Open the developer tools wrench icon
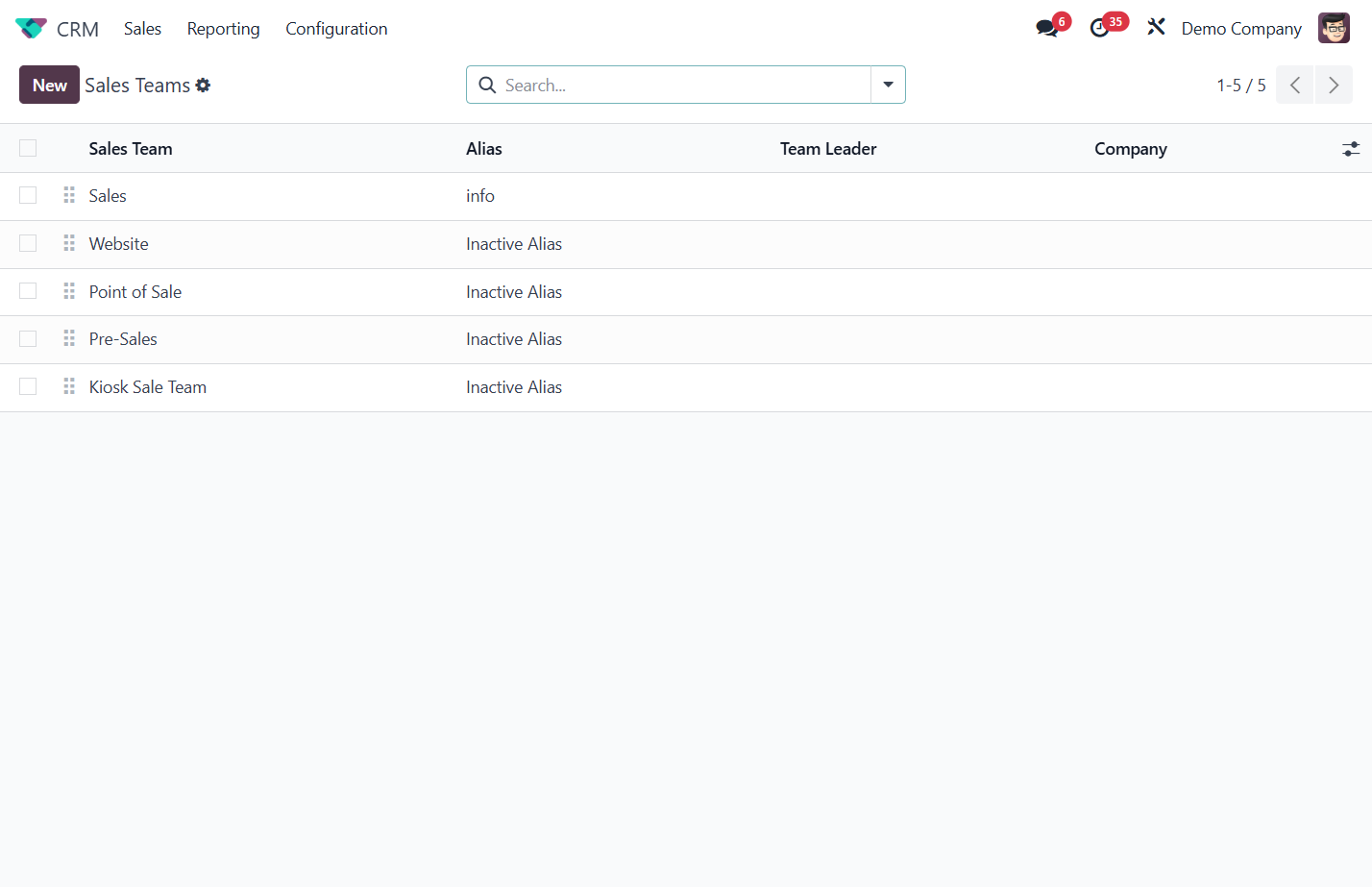1372x887 pixels. point(1156,28)
